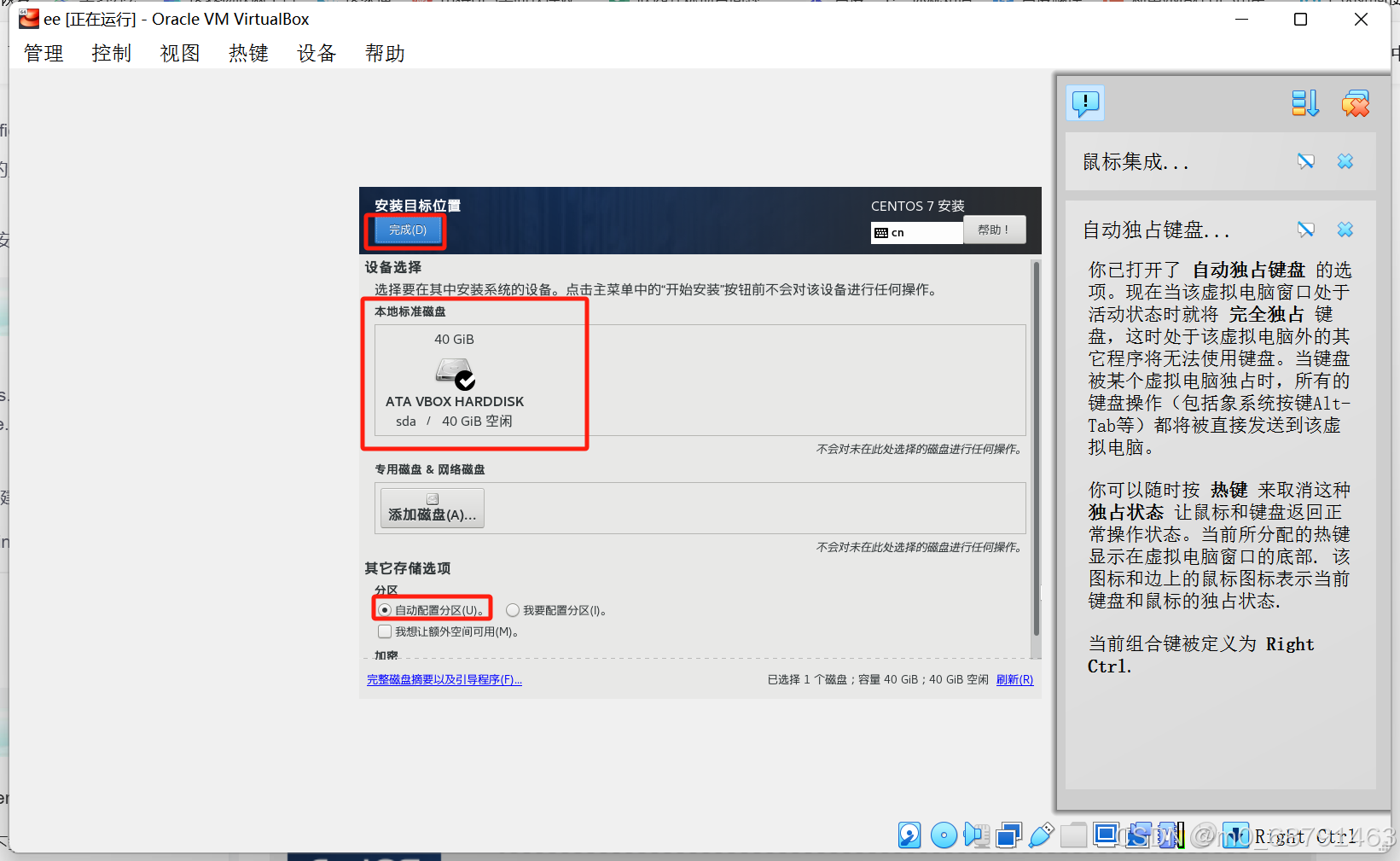Open the 热键 menu
Screen dimensions: 1400x861
[248, 53]
